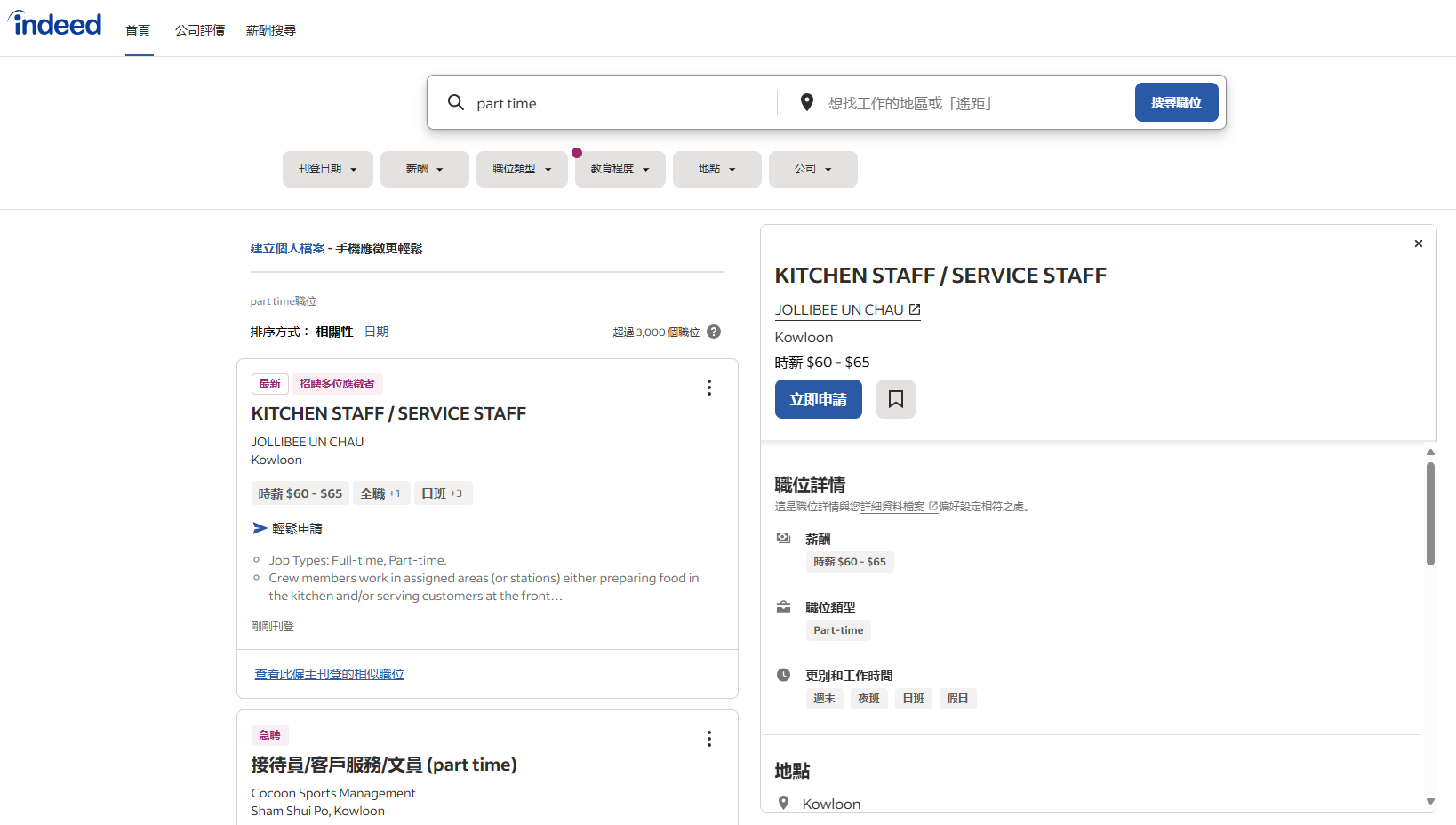Click the Cocoon Sports Management company name
1456x825 pixels.
coord(333,793)
